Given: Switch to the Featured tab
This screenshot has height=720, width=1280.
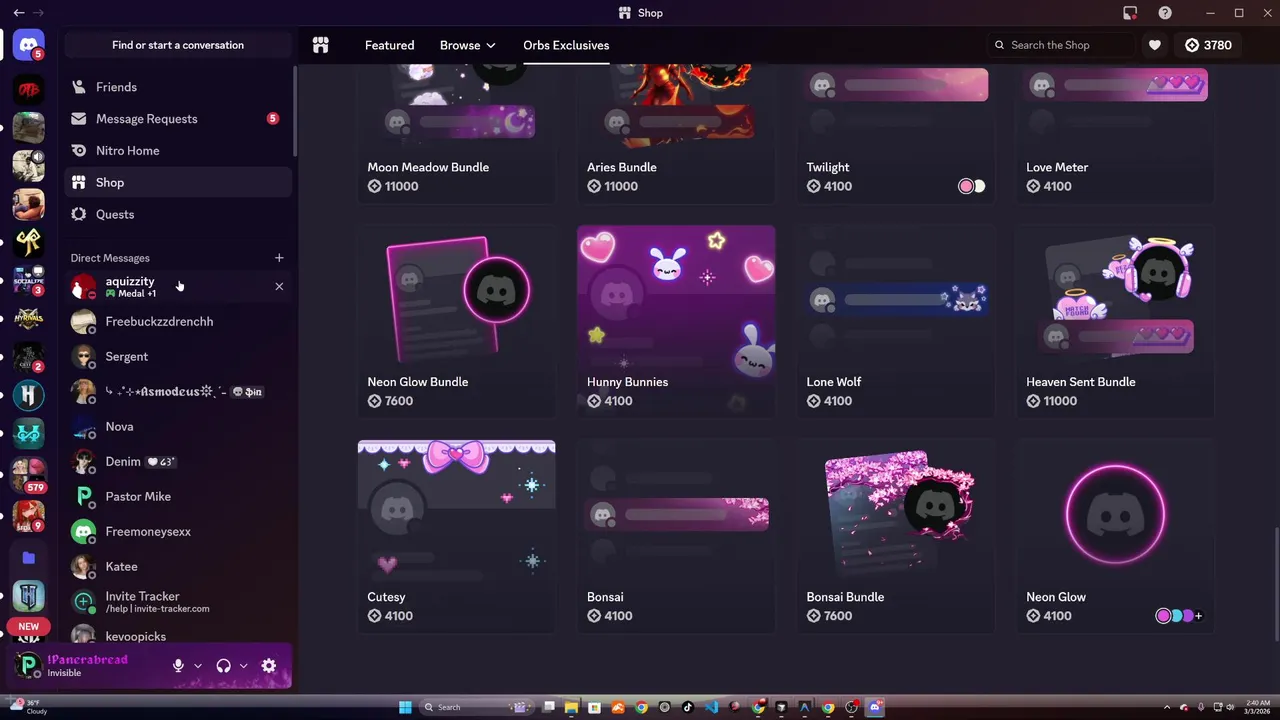Looking at the screenshot, I should point(389,45).
